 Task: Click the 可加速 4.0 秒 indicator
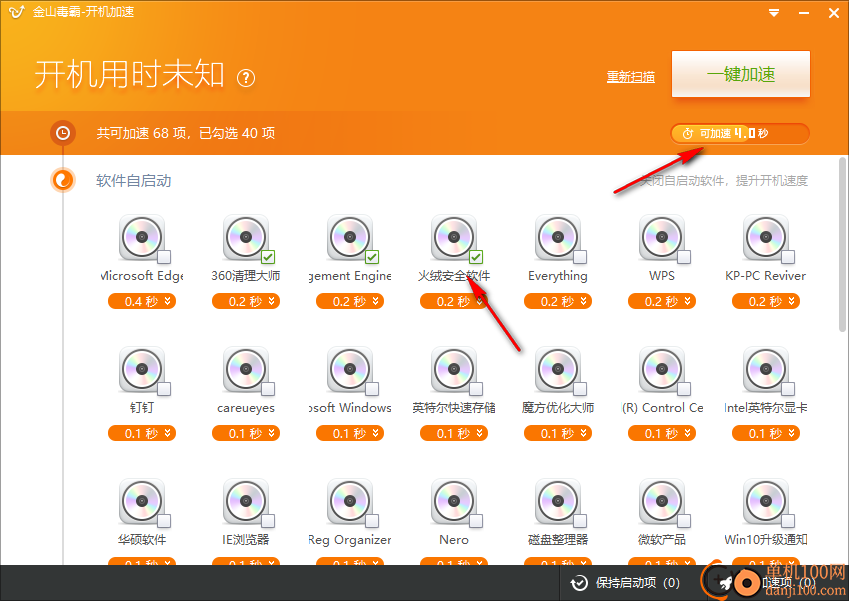click(740, 134)
